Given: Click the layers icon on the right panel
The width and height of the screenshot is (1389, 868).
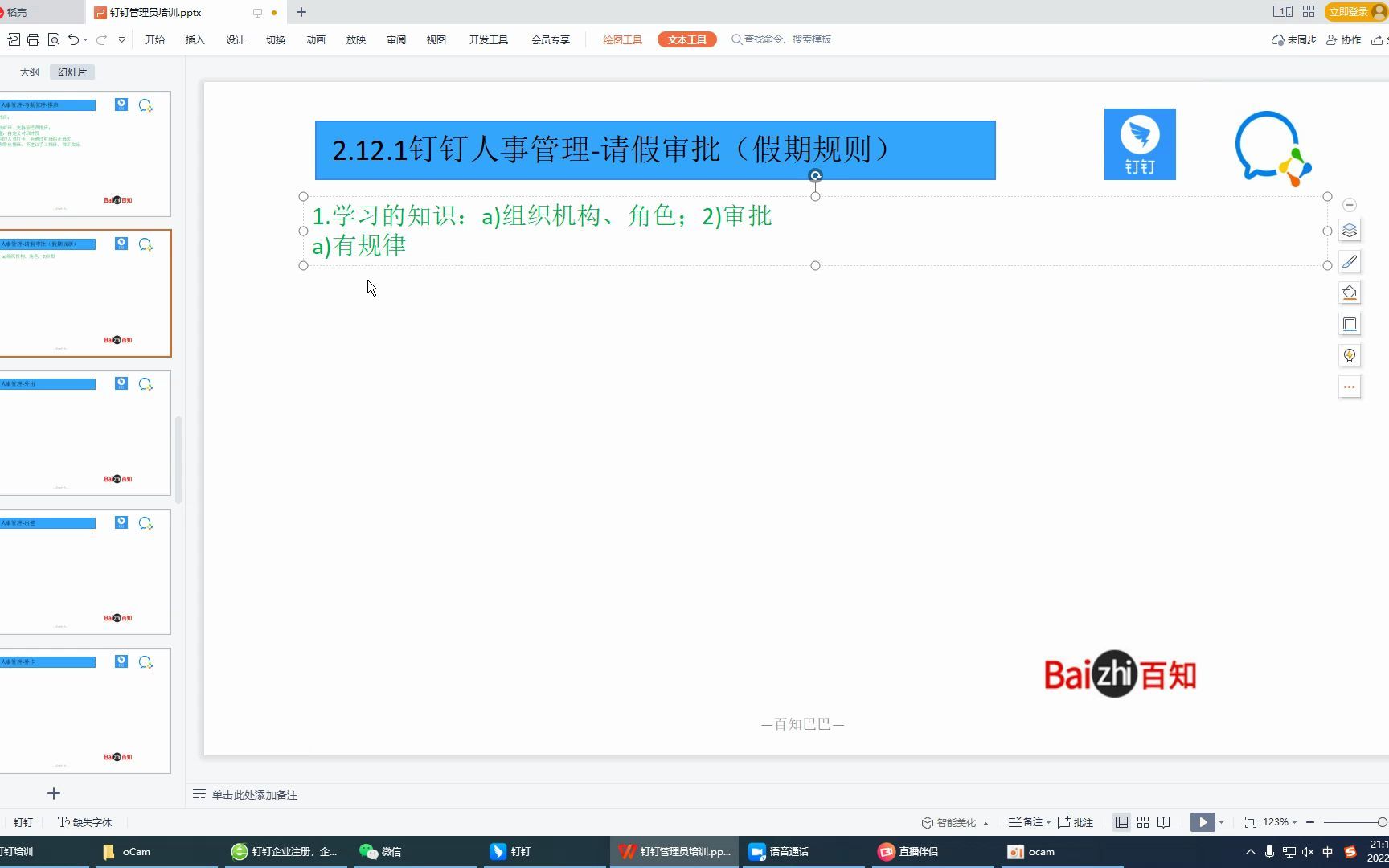Looking at the screenshot, I should (1350, 231).
